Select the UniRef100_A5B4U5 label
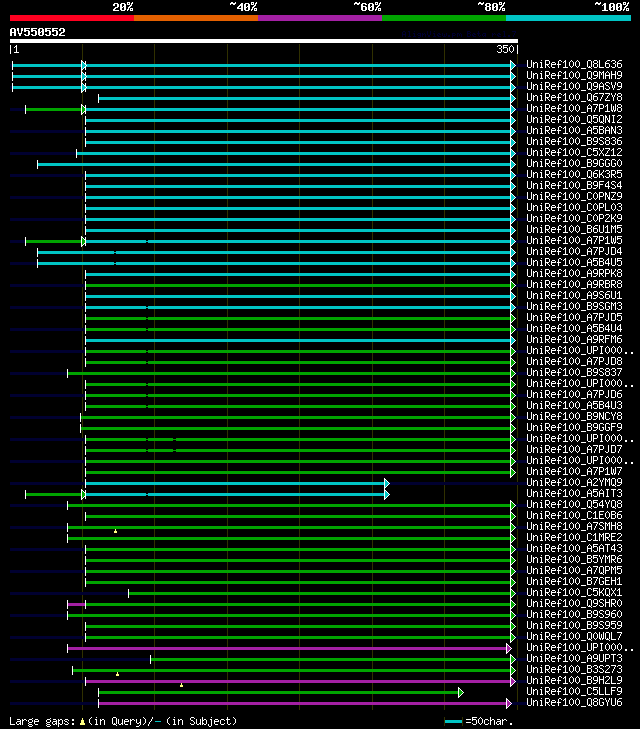 (574, 263)
